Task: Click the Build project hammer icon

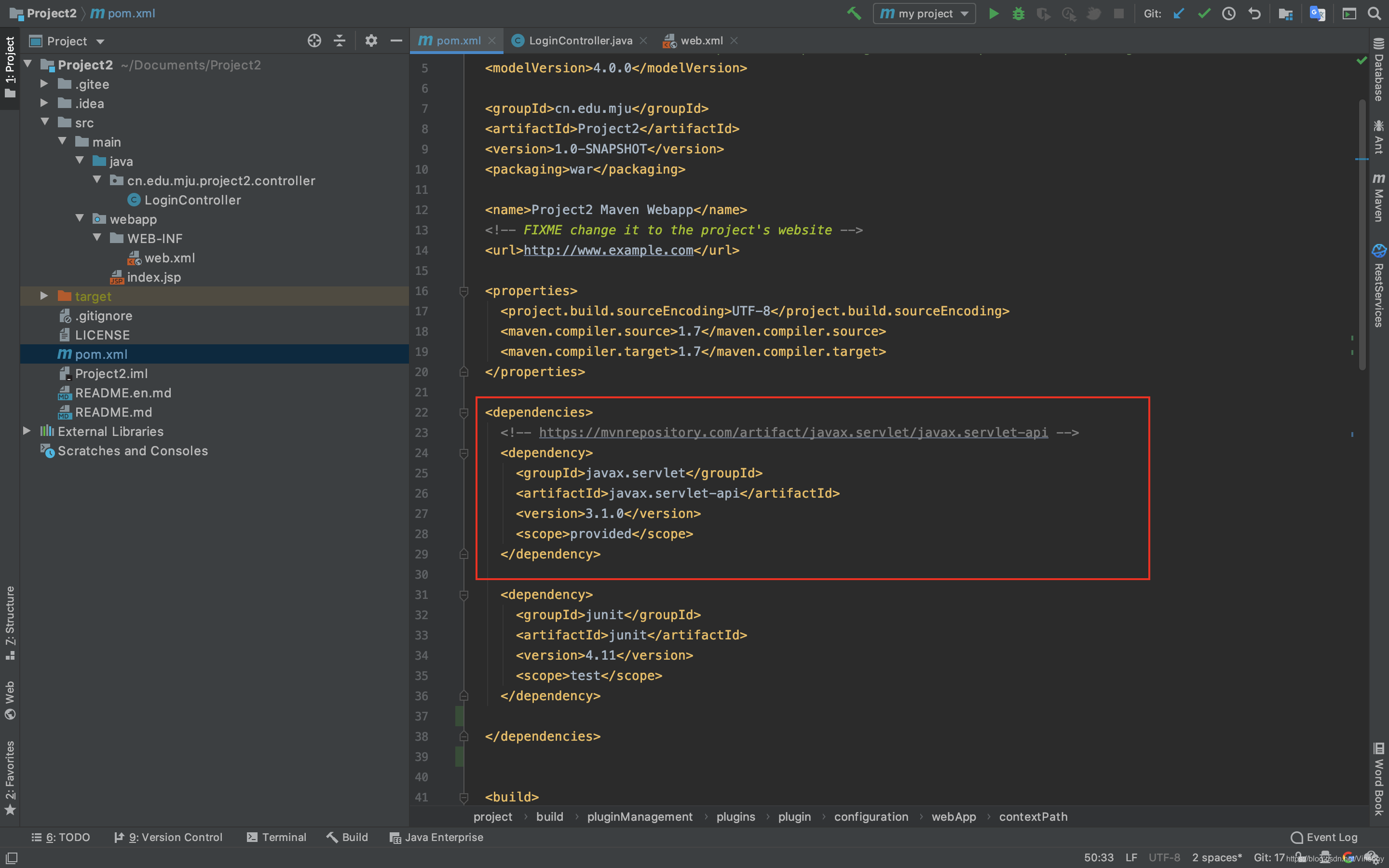Action: click(x=854, y=13)
